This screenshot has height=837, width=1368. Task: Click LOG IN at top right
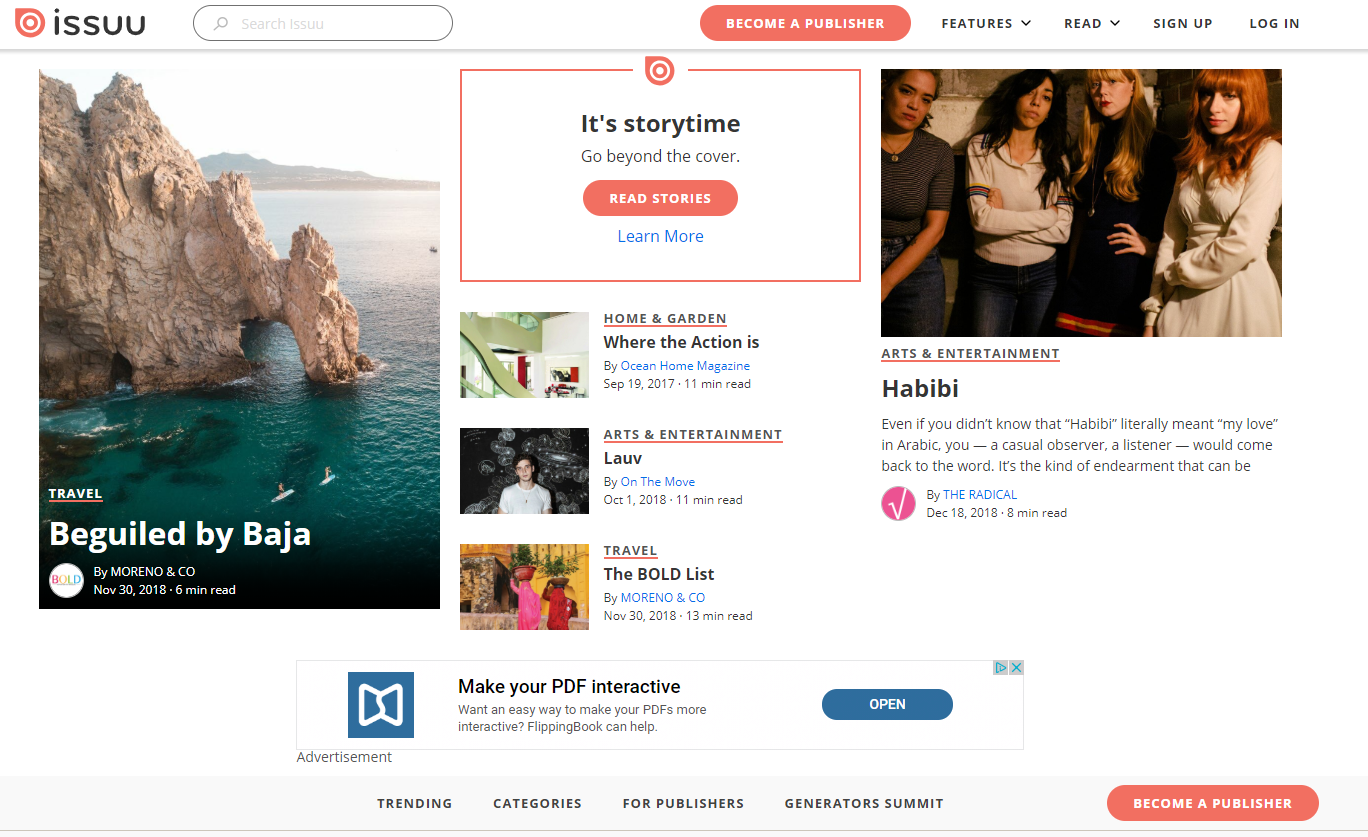pos(1274,23)
